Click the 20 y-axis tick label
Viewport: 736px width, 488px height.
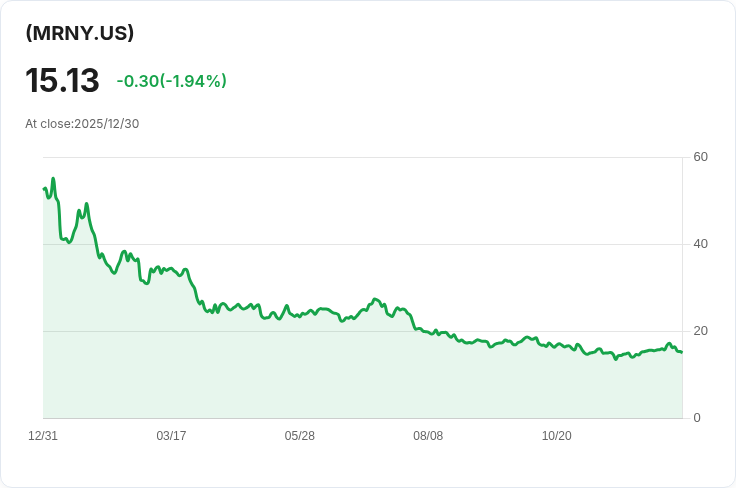(x=700, y=331)
